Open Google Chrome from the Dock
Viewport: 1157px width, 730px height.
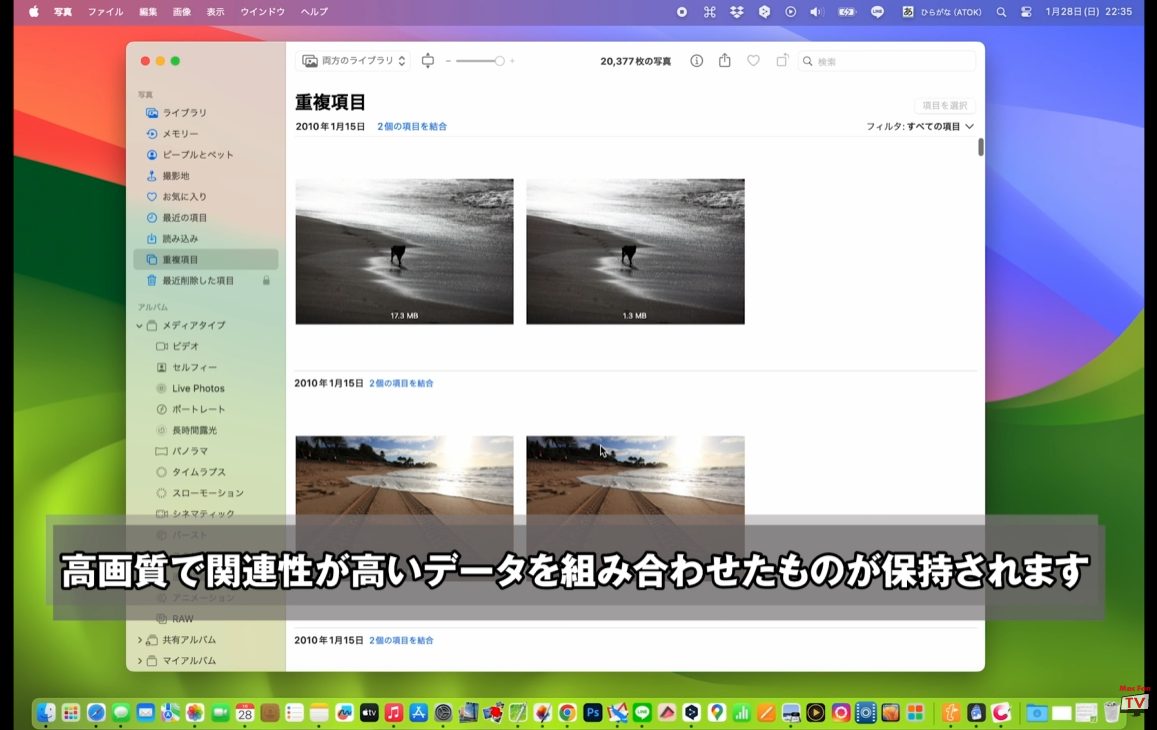[567, 712]
